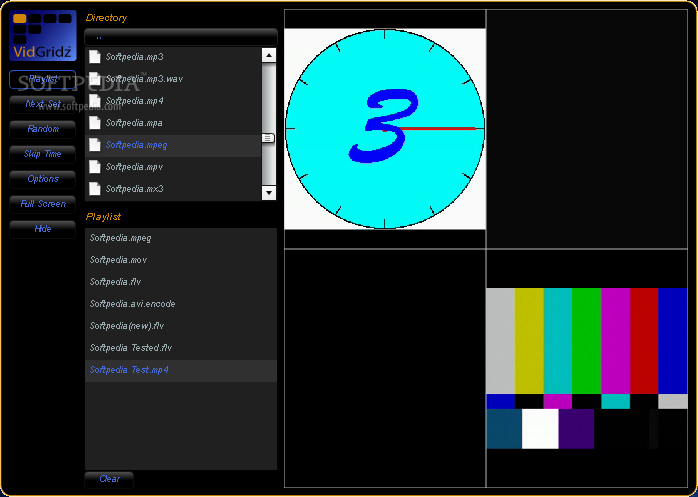The image size is (698, 497).
Task: Open the Options button
Action: pyautogui.click(x=43, y=179)
